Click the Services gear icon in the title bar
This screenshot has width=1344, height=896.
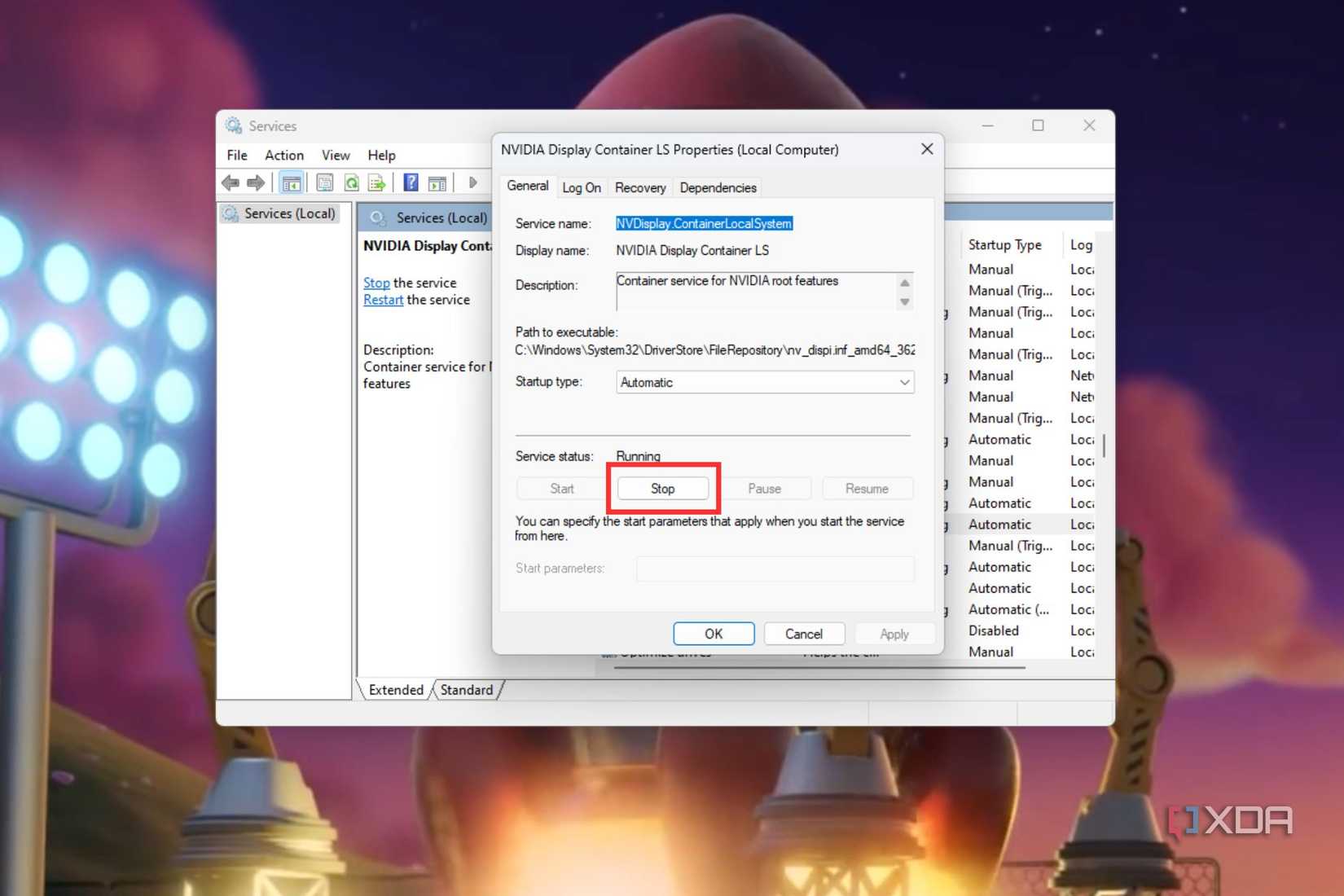[x=232, y=125]
